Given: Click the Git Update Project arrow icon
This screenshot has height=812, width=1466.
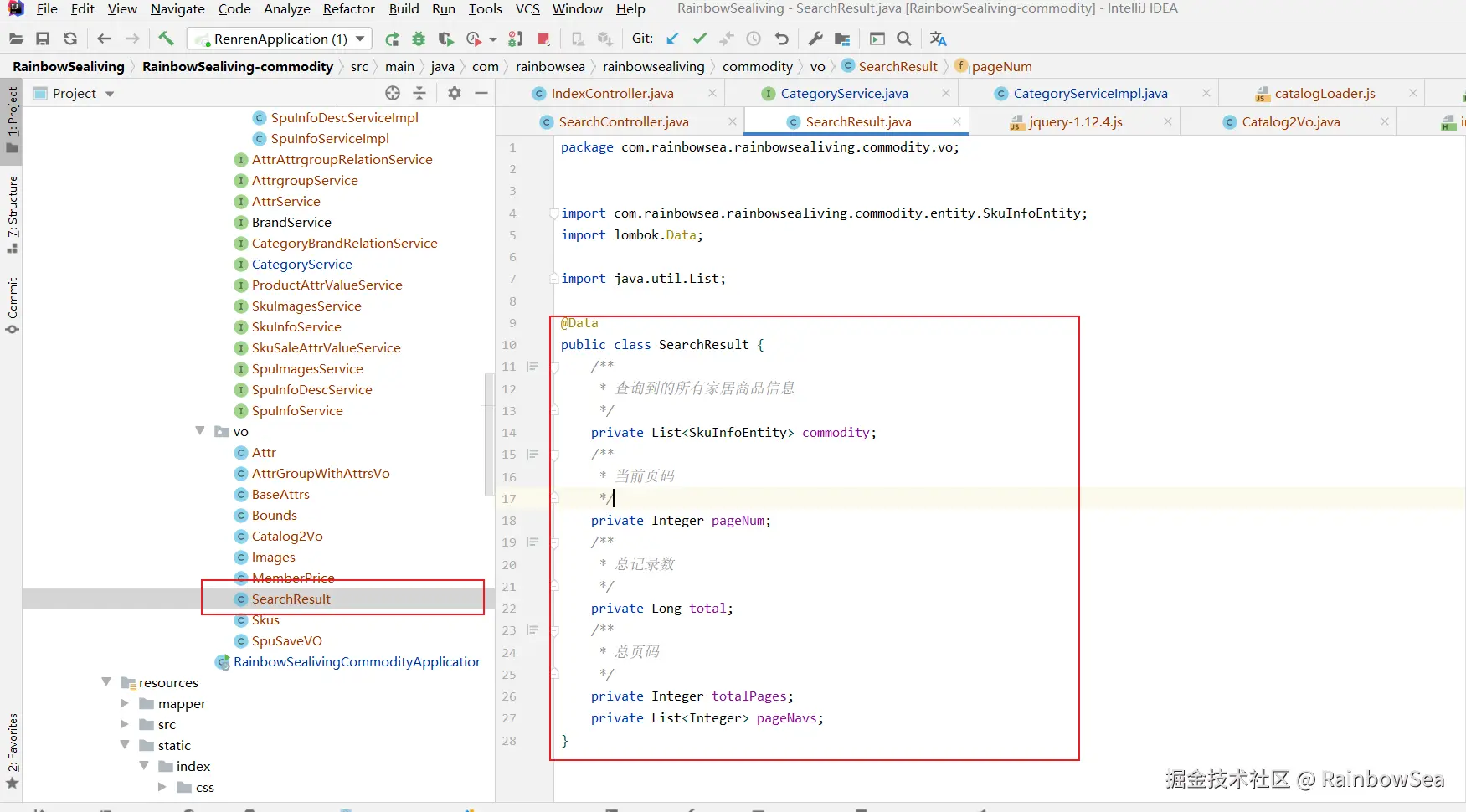Looking at the screenshot, I should (672, 39).
